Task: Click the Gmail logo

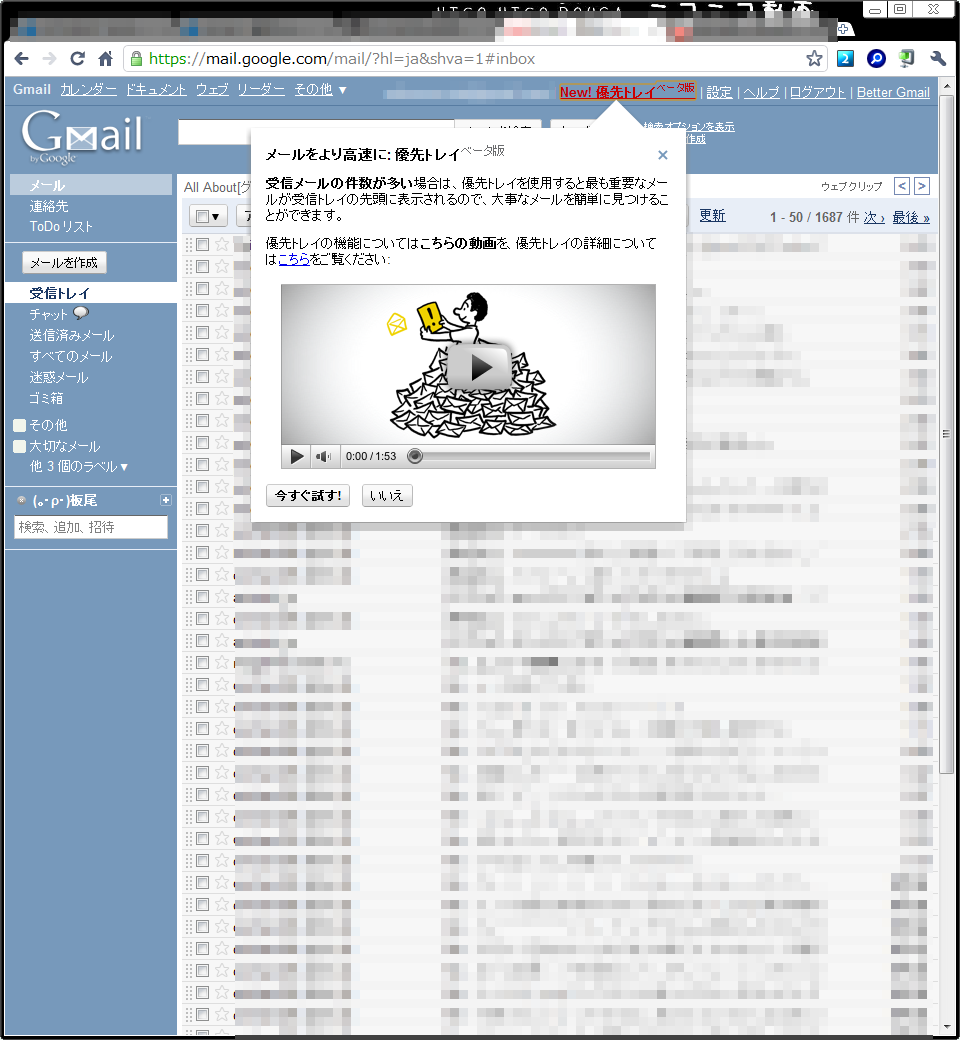Action: click(x=83, y=136)
